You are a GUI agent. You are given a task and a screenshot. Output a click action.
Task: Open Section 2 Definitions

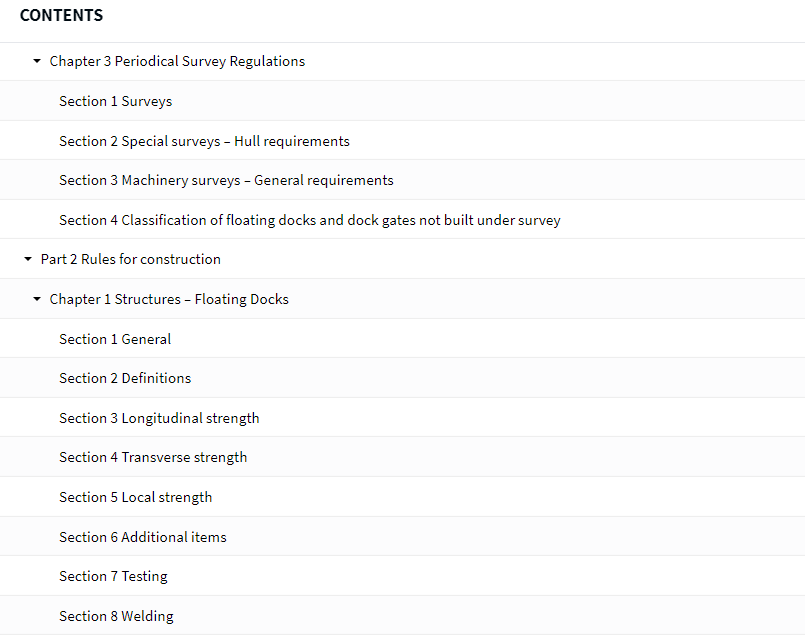point(125,378)
